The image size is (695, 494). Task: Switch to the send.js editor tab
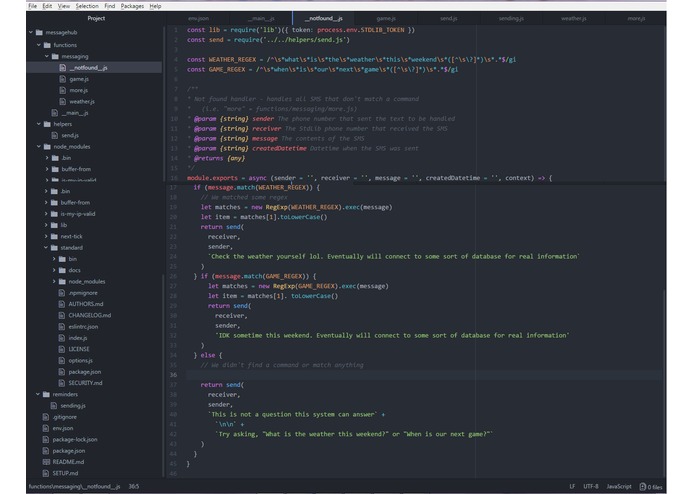pos(449,19)
